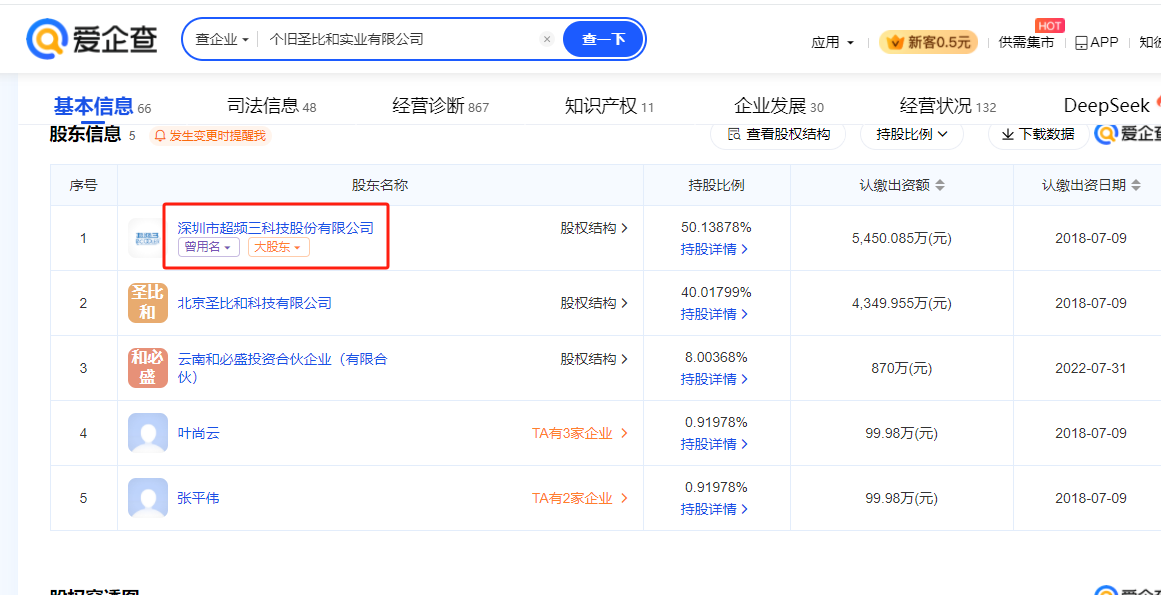Screen dimensions: 1161x595
Task: Expand the 曾用名 tag dropdown
Action: coord(208,247)
